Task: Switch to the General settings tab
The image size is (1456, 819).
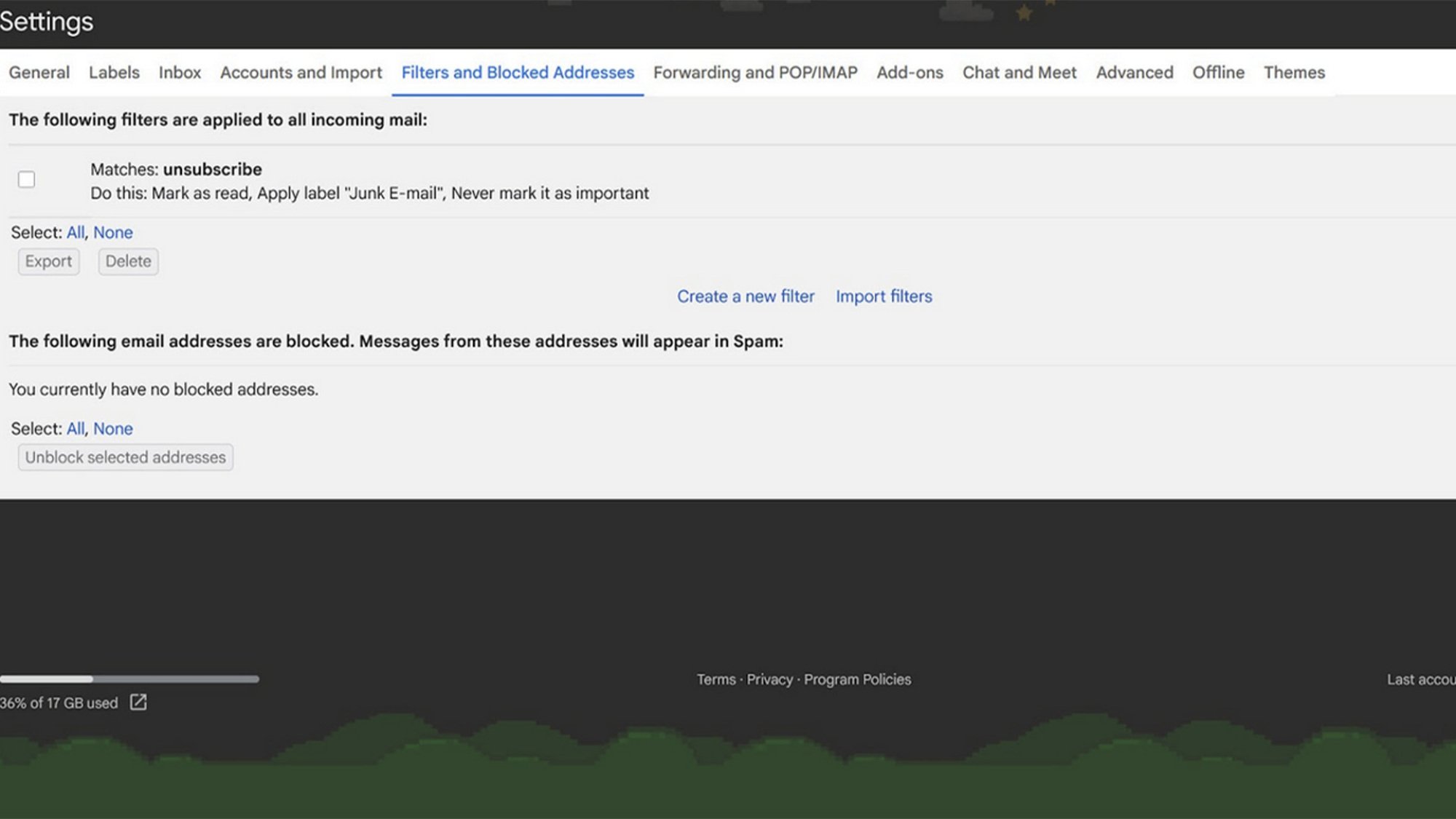Action: [39, 72]
